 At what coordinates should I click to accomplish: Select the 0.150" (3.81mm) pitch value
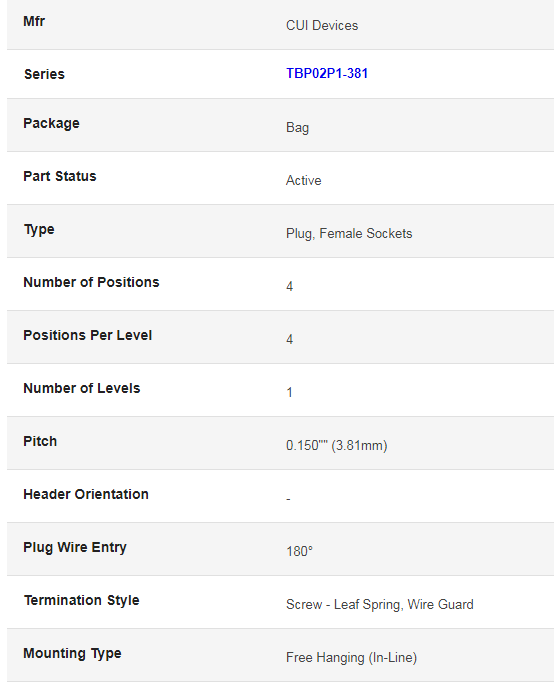pos(336,445)
